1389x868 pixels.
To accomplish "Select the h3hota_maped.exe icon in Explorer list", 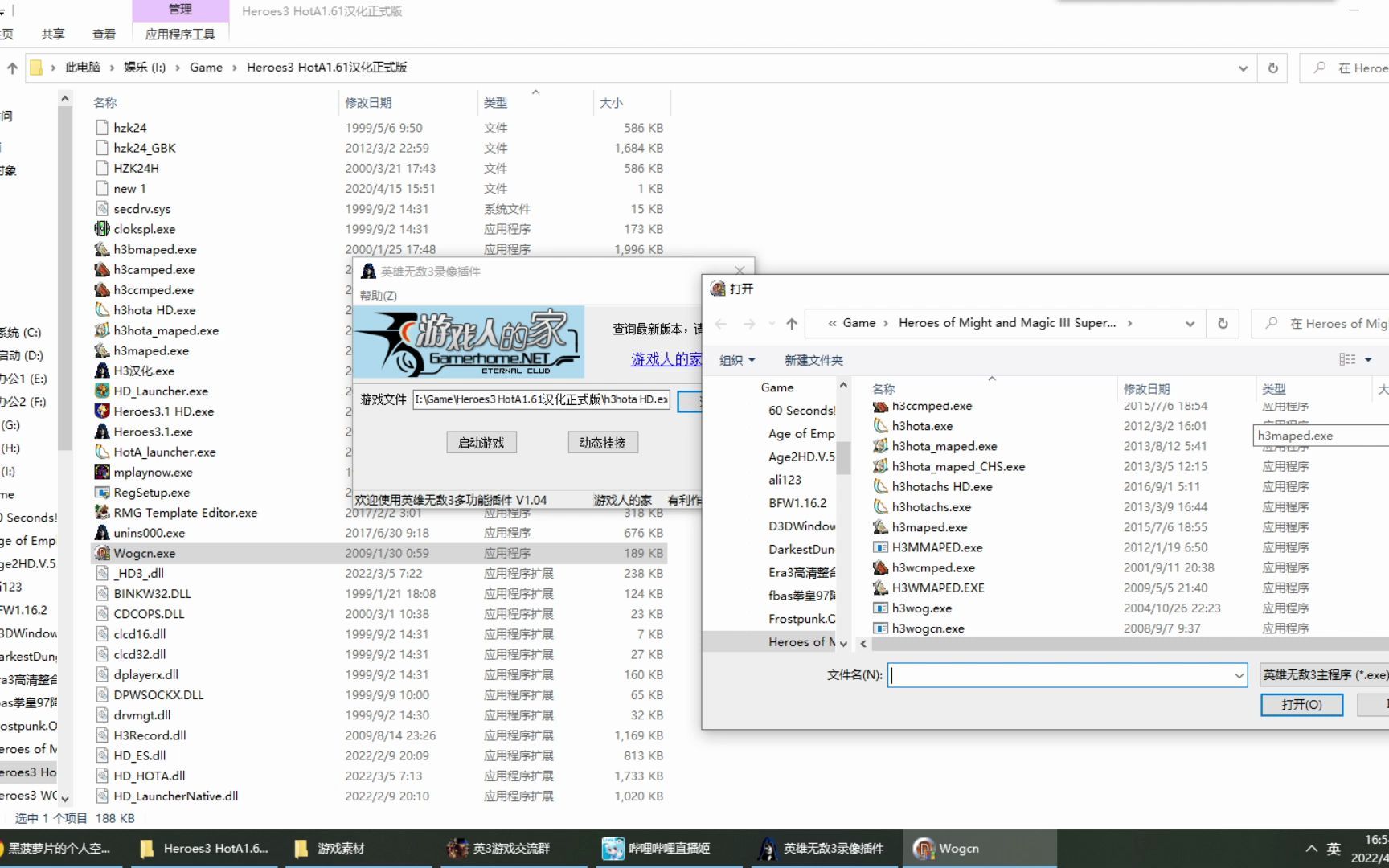I will pyautogui.click(x=102, y=330).
